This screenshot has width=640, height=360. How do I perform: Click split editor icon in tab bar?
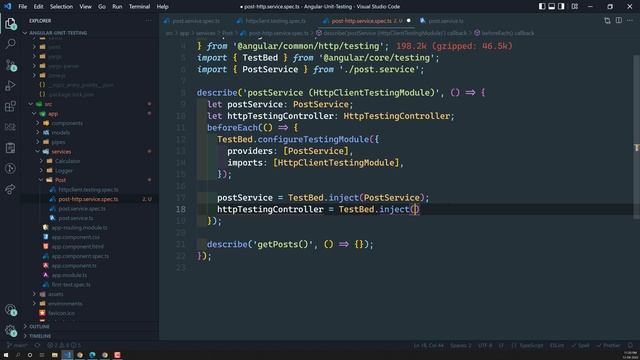[x=619, y=20]
